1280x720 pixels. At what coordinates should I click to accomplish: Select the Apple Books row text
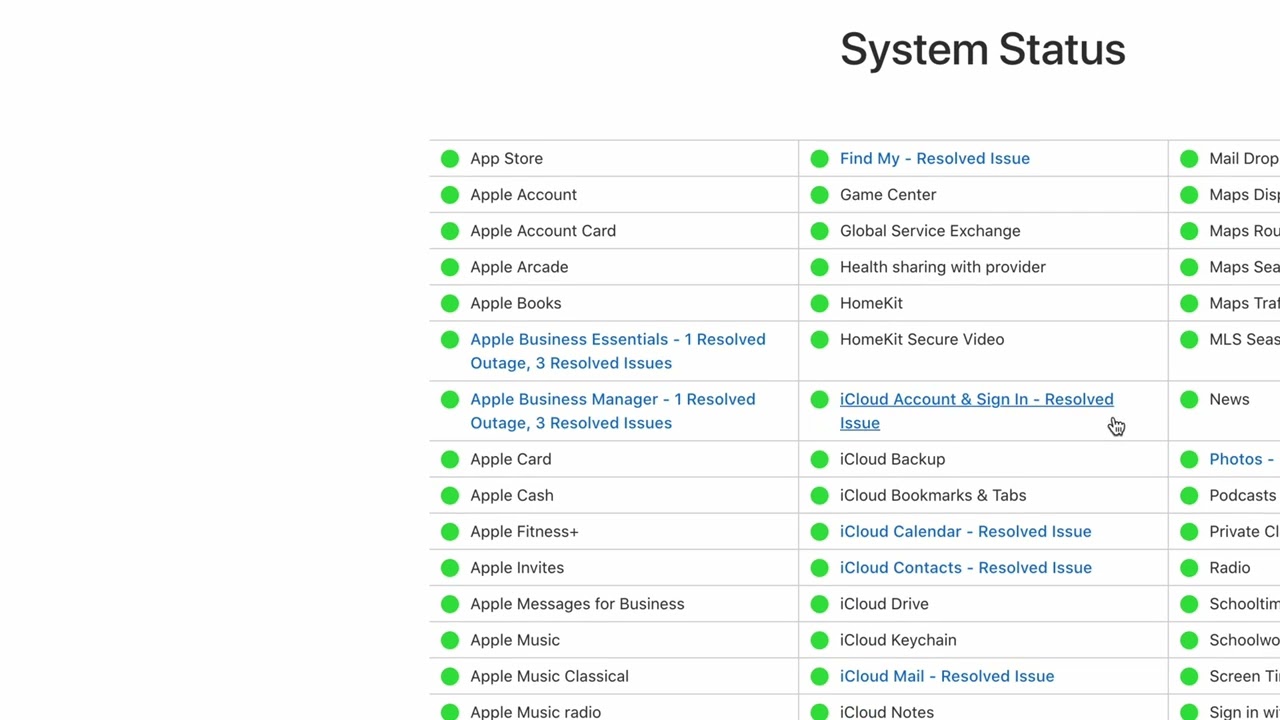point(516,303)
